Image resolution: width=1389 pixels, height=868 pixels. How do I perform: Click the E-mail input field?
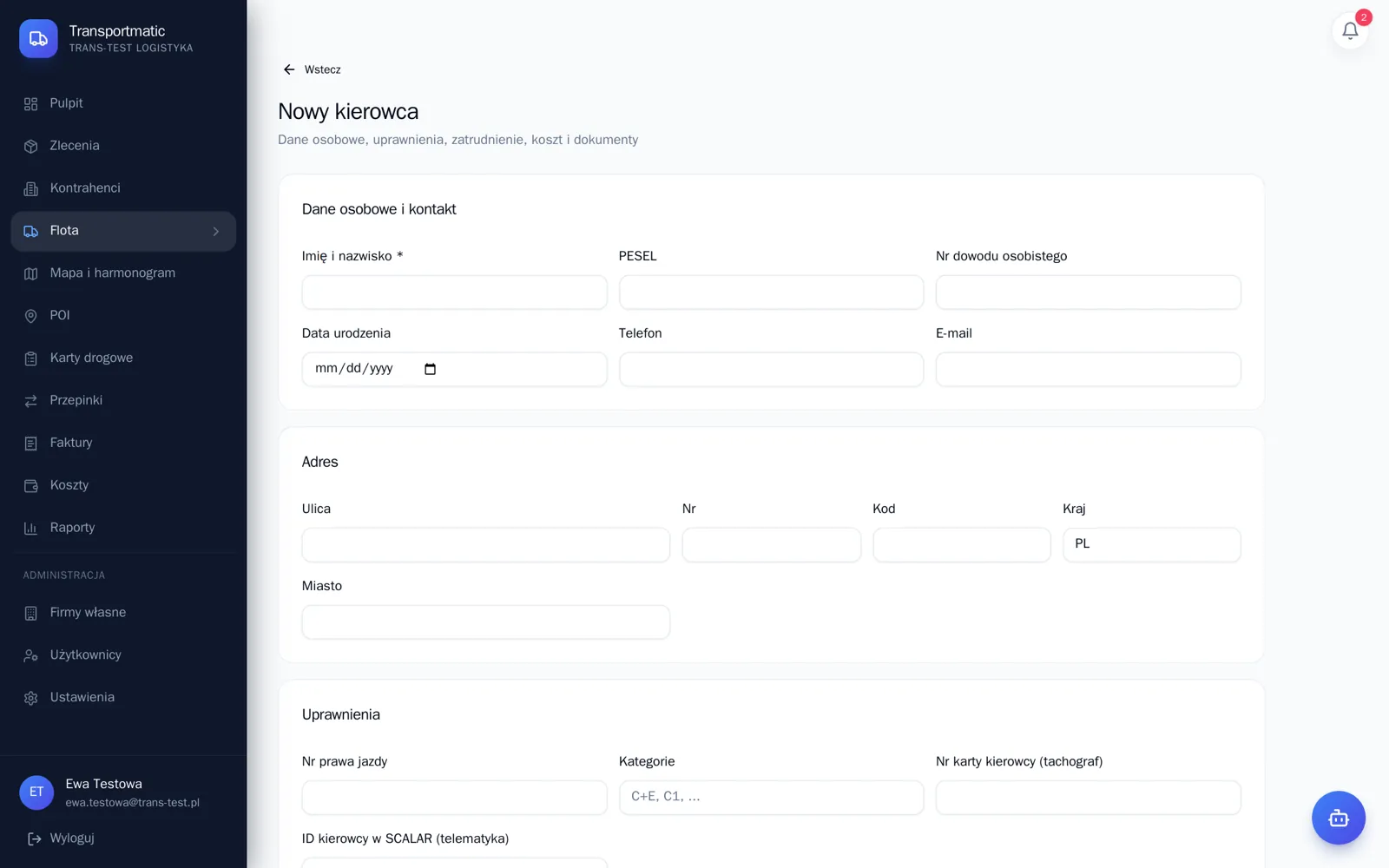tap(1088, 370)
